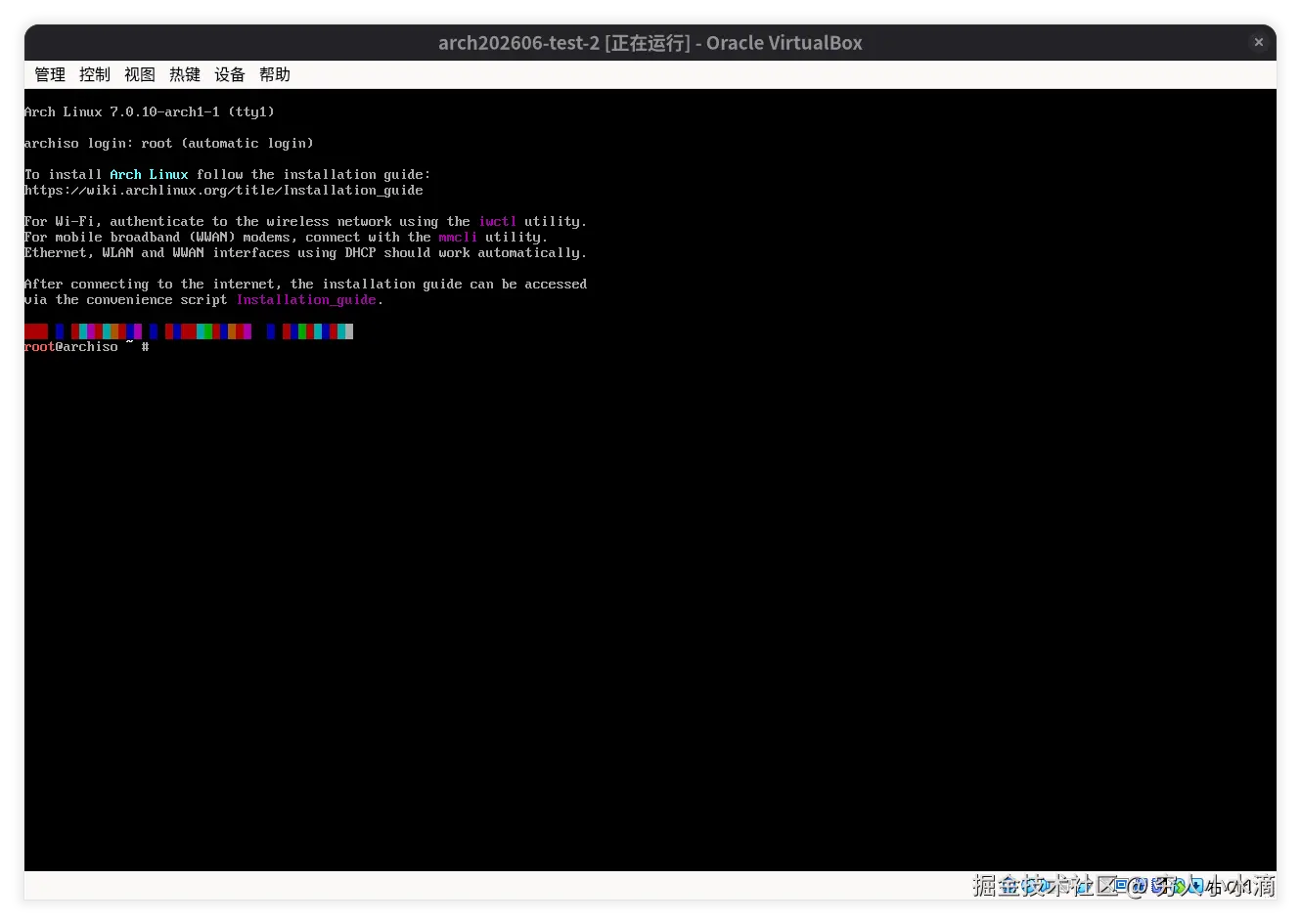The image size is (1301, 924).
Task: Open the 设备 menu
Action: pyautogui.click(x=230, y=74)
